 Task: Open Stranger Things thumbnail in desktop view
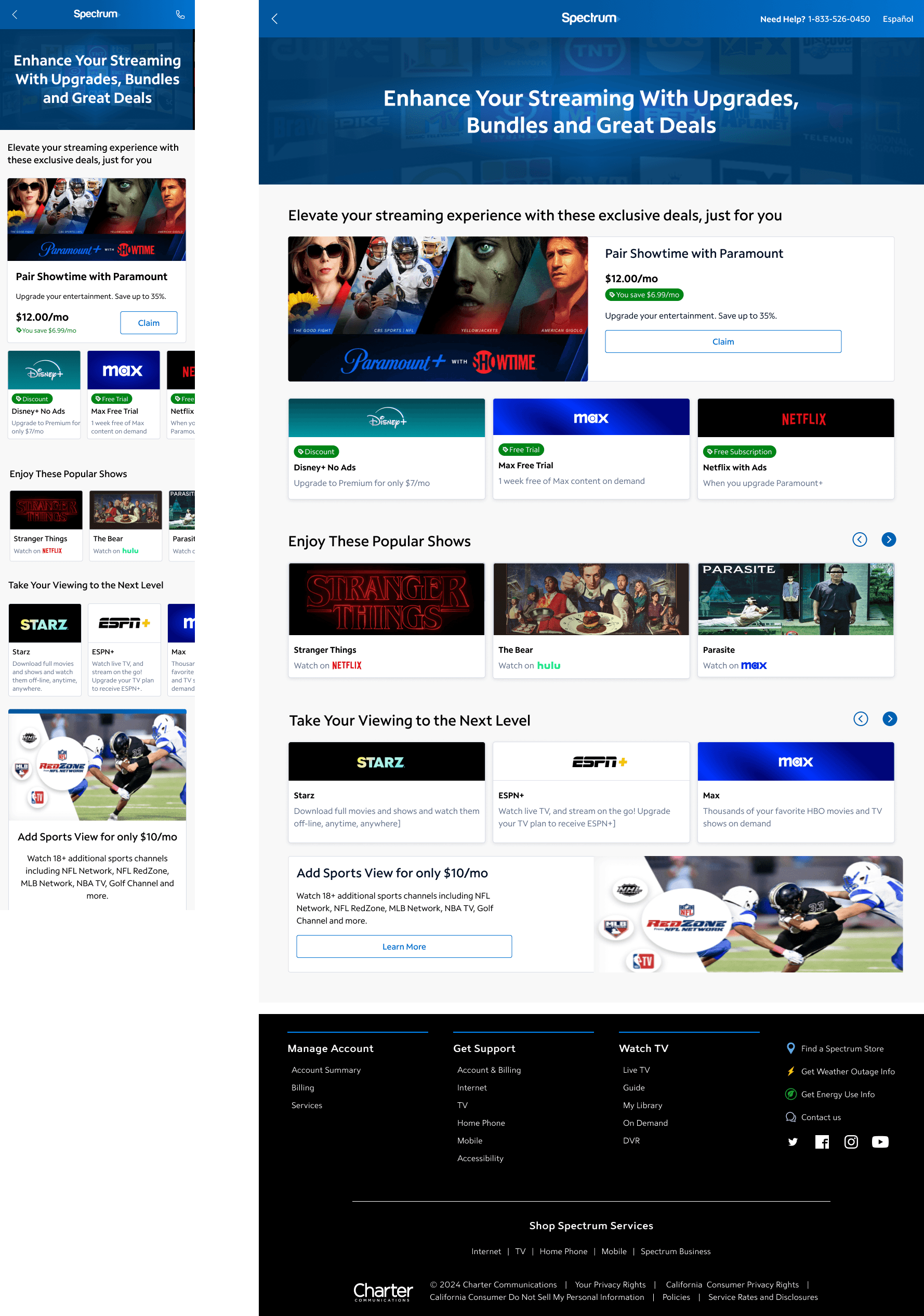[387, 599]
